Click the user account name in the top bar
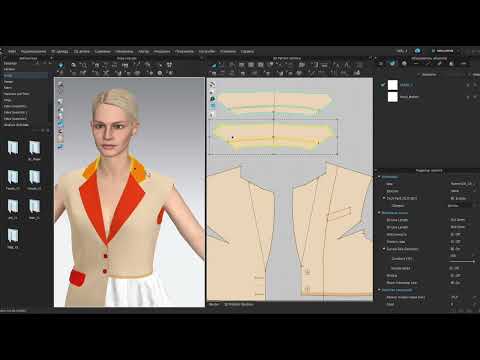Screen dimensions: 480x360 (445, 51)
